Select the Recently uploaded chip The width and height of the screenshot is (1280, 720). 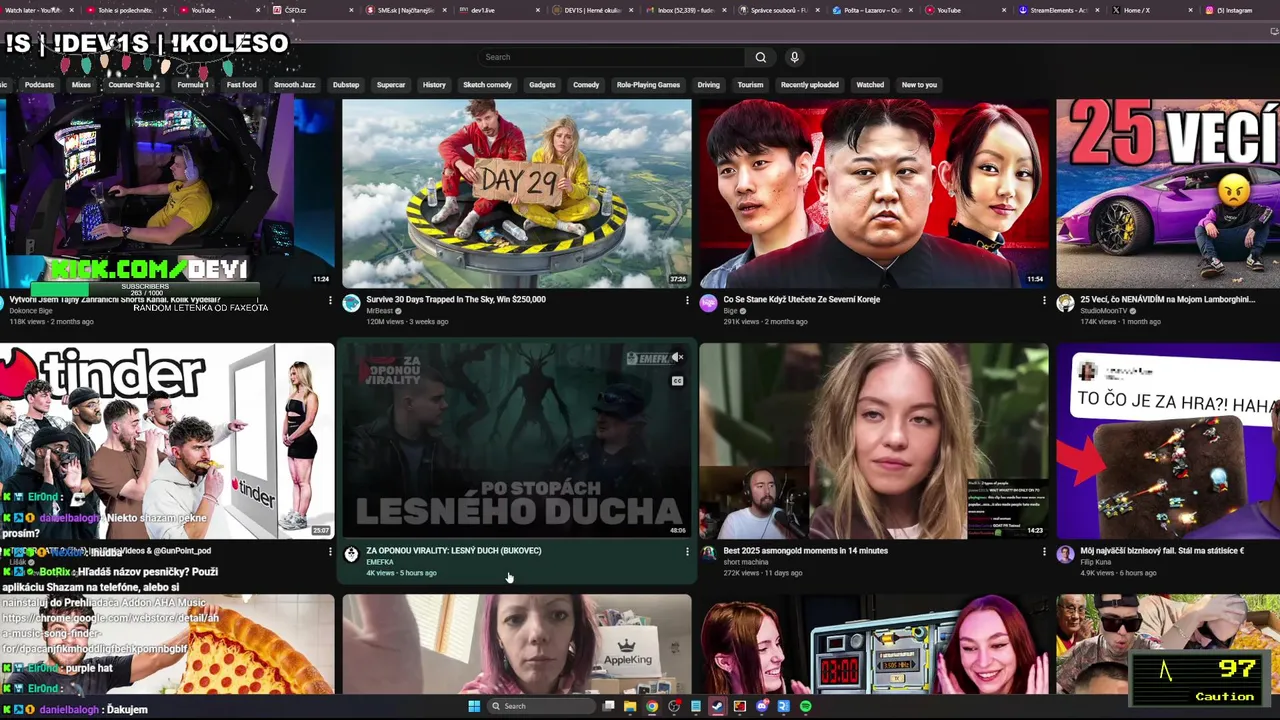click(x=810, y=85)
